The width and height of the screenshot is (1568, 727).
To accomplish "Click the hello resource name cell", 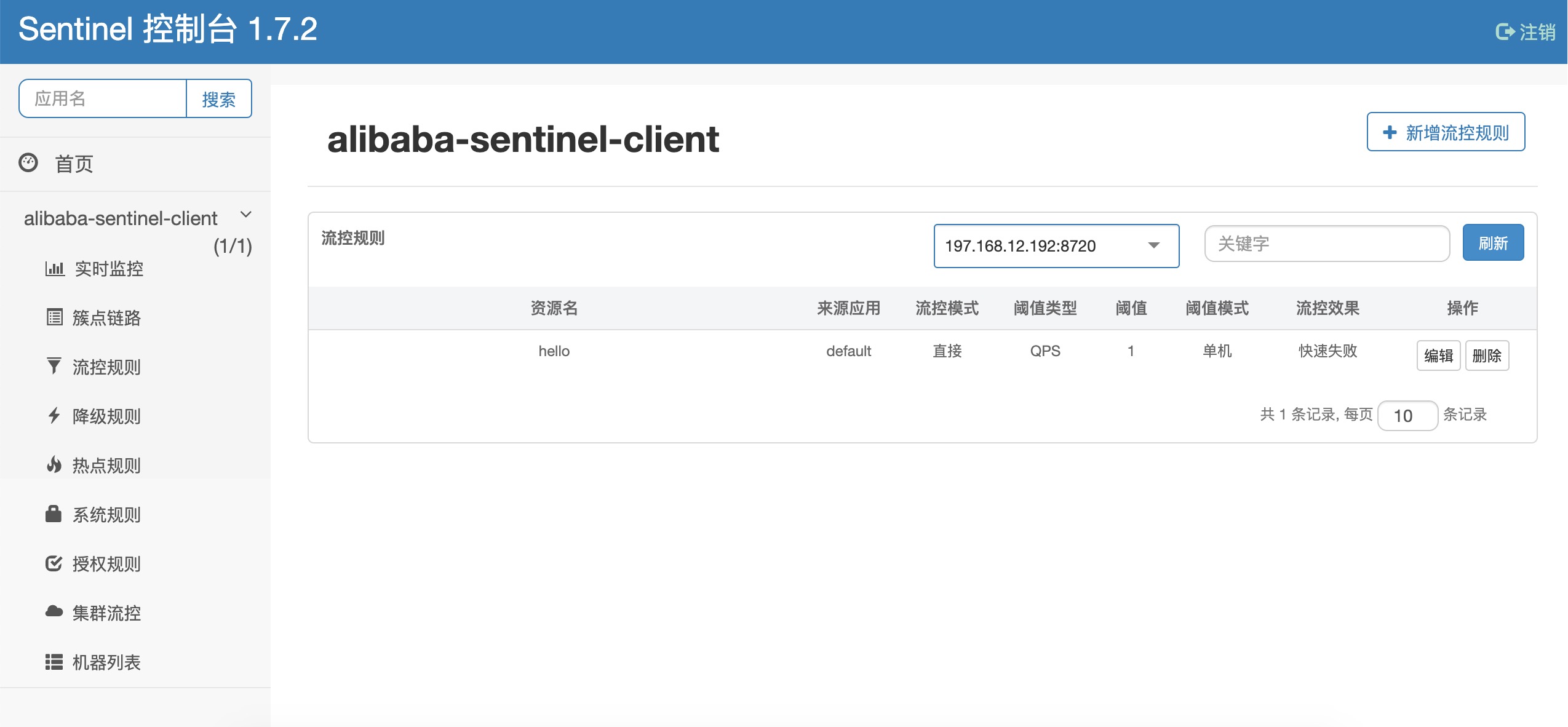I will click(554, 351).
